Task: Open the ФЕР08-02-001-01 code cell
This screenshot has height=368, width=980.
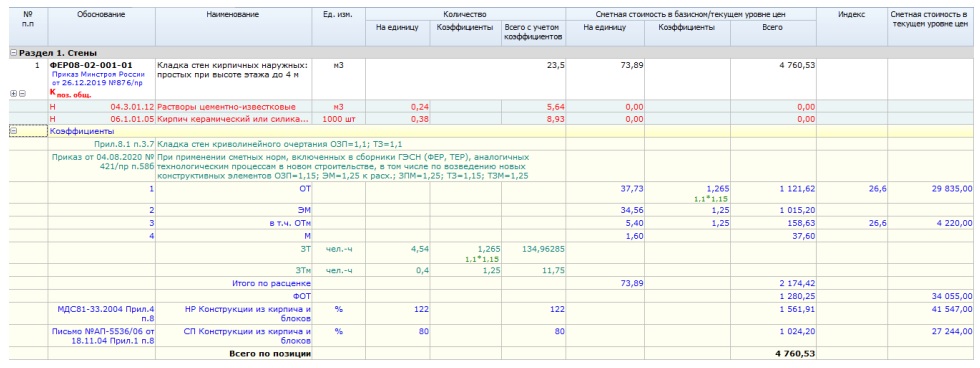Action: (91, 65)
